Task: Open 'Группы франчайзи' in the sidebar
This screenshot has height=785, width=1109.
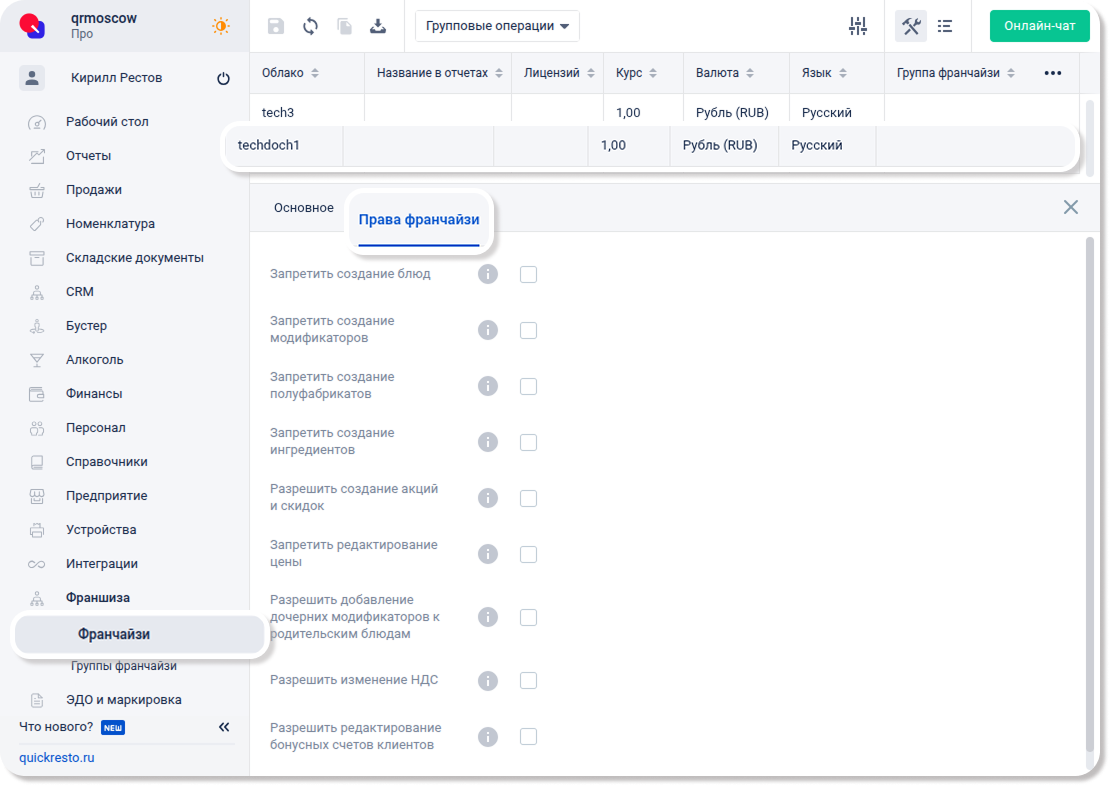Action: pos(124,666)
